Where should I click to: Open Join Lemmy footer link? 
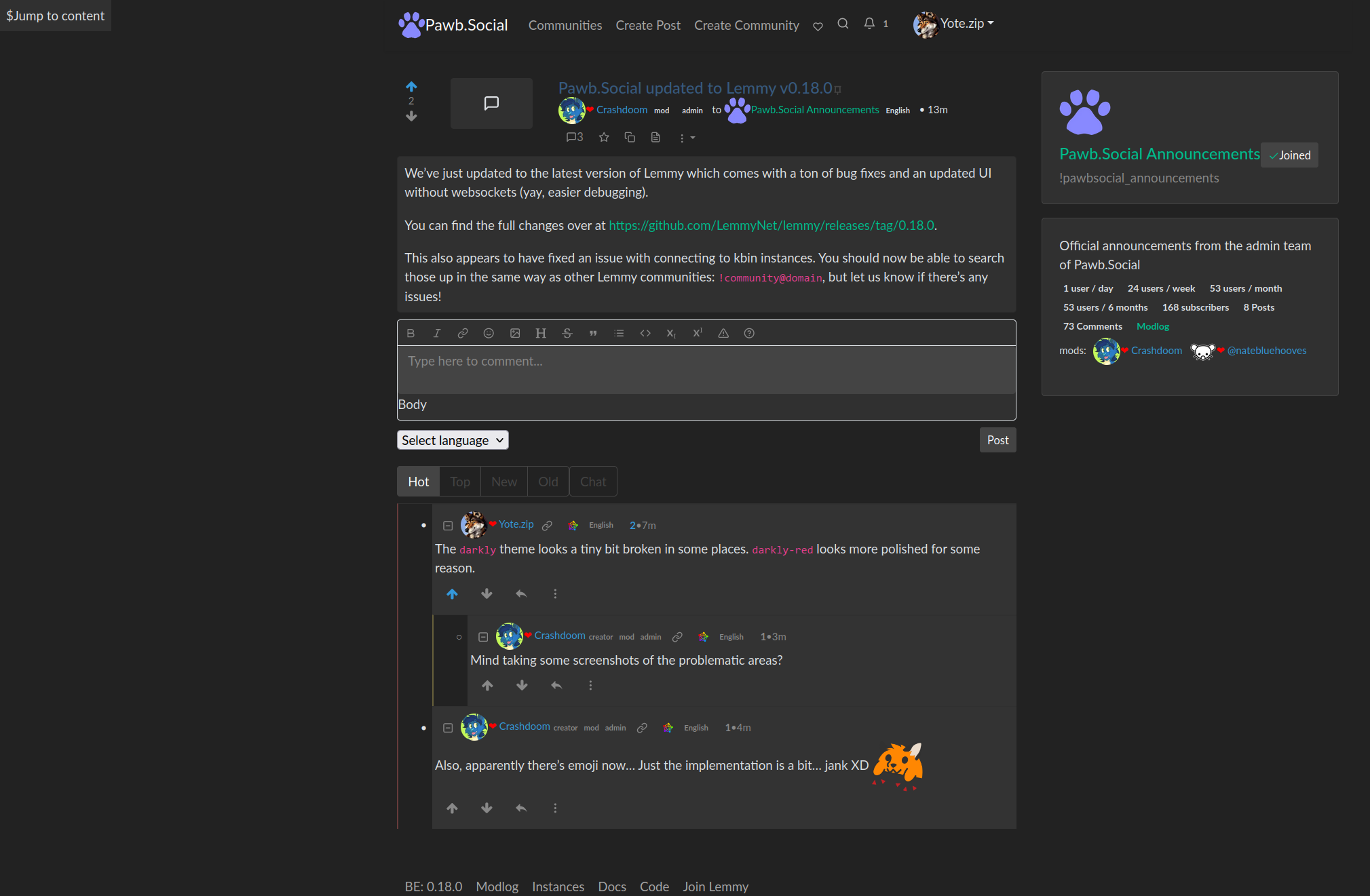[715, 887]
